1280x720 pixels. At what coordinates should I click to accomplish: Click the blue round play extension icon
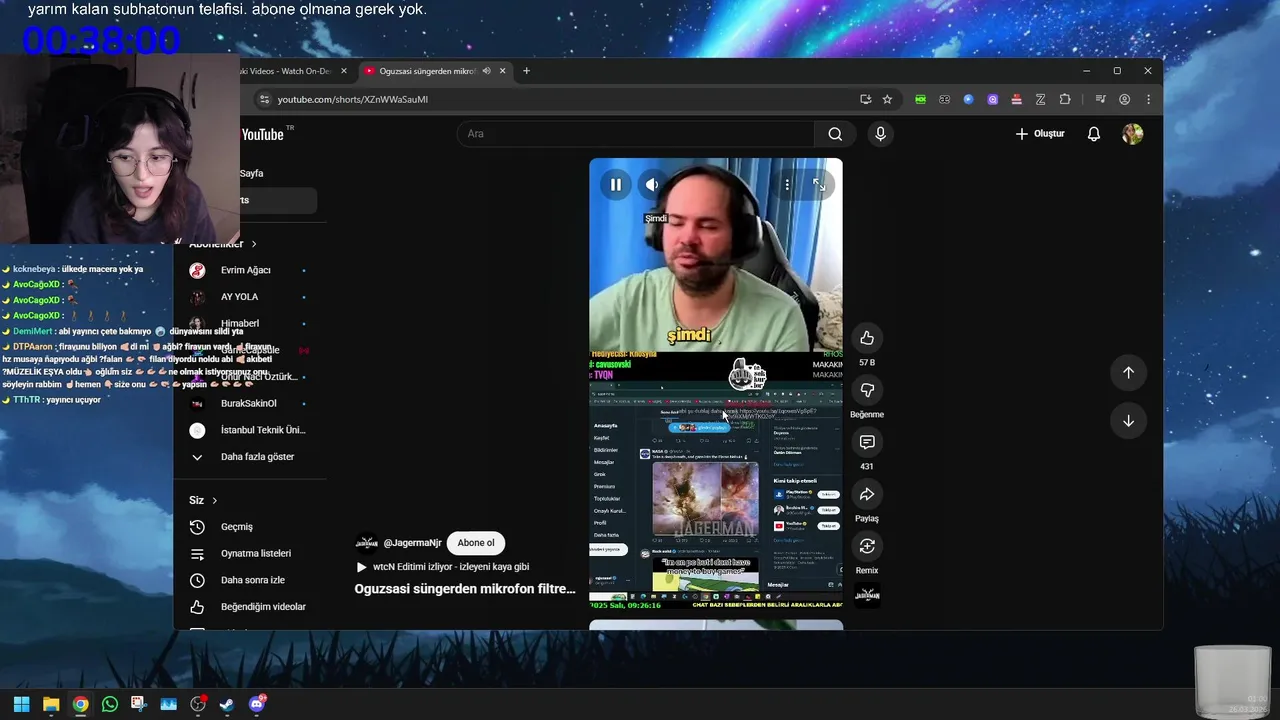pyautogui.click(x=968, y=99)
